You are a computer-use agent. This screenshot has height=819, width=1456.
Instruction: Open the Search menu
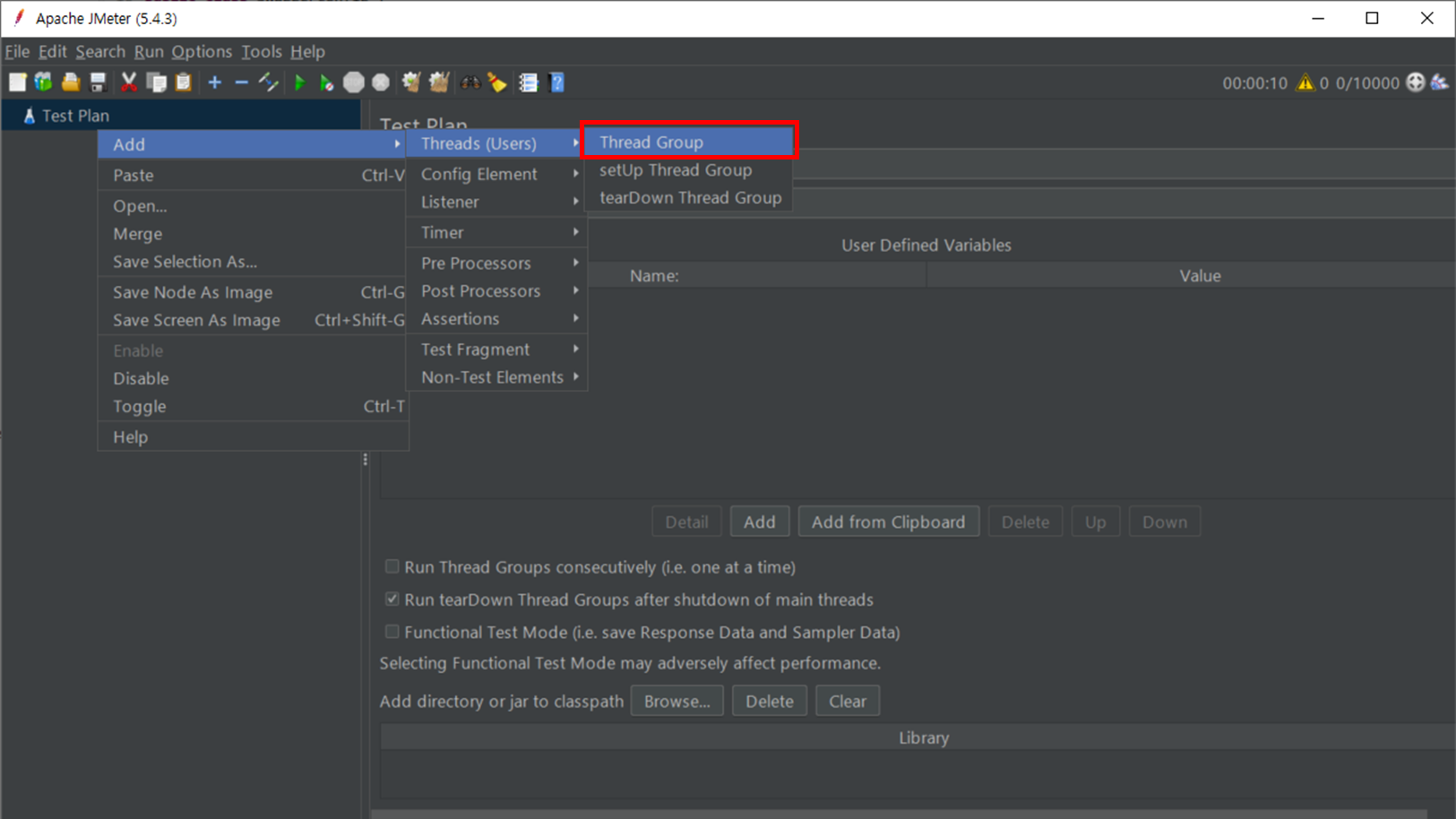pos(100,51)
